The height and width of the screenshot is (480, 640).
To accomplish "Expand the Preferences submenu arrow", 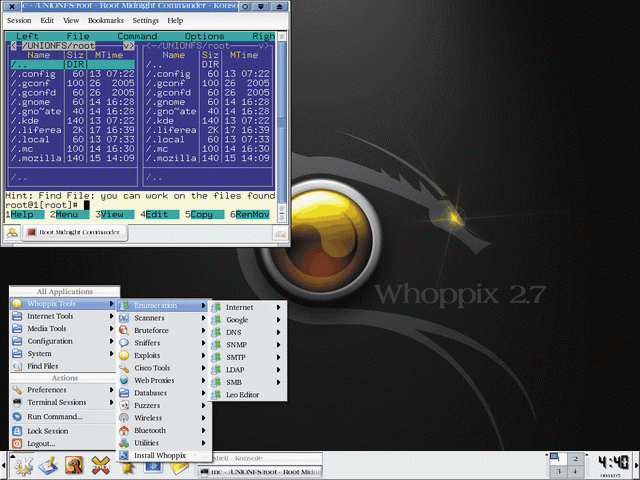I will 111,390.
